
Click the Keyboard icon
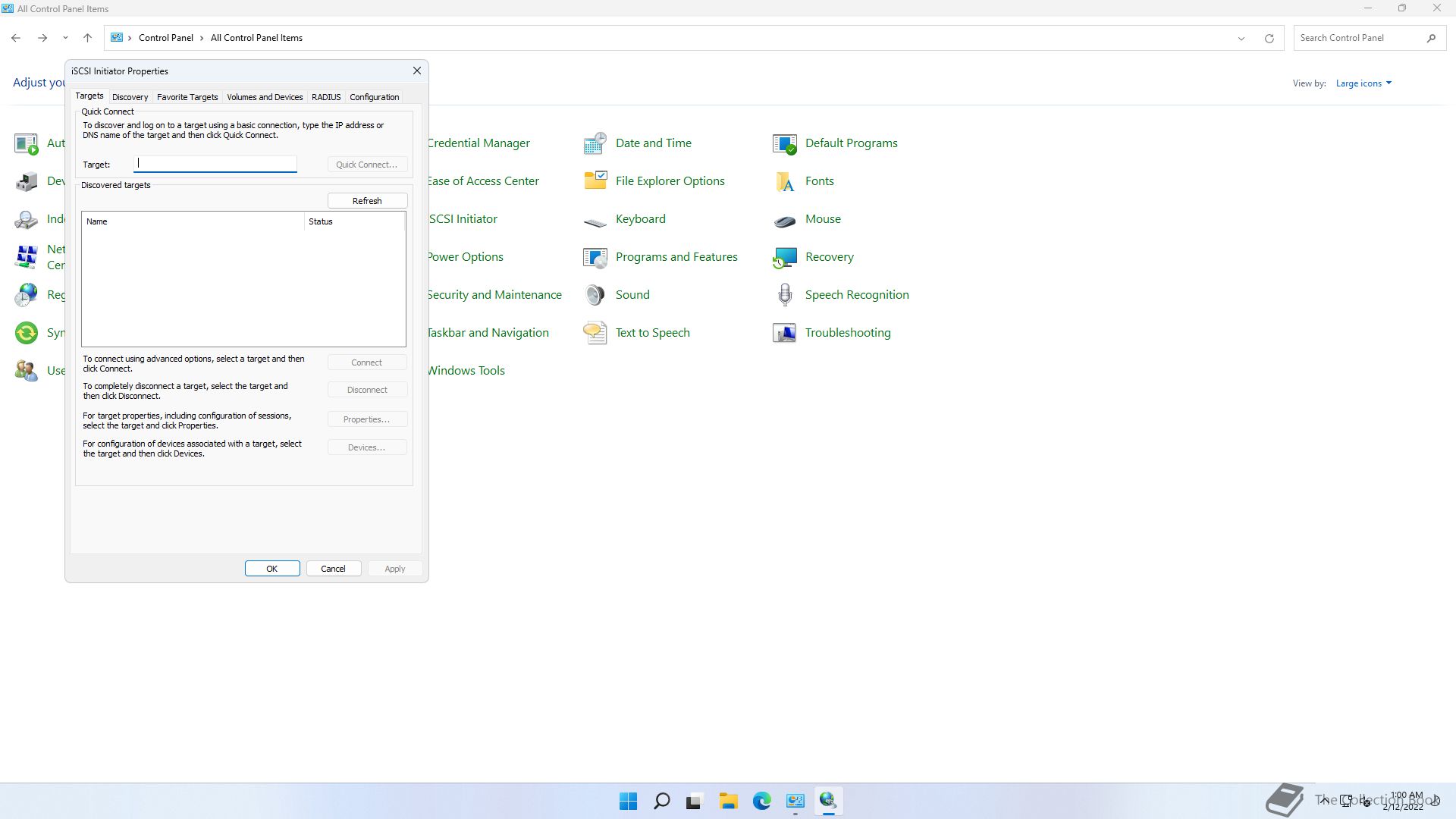[595, 221]
